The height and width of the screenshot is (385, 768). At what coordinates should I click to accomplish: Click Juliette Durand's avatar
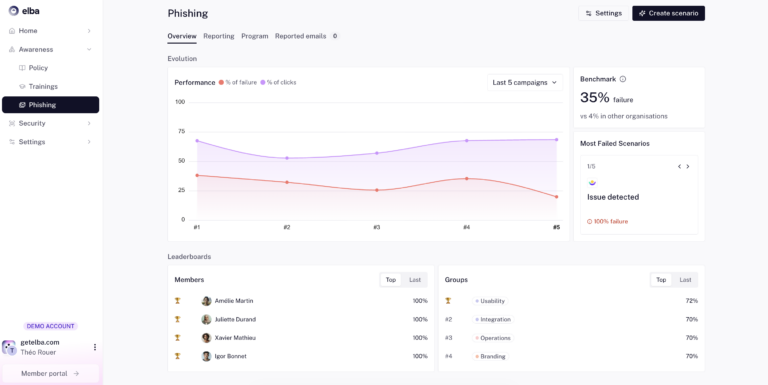206,319
